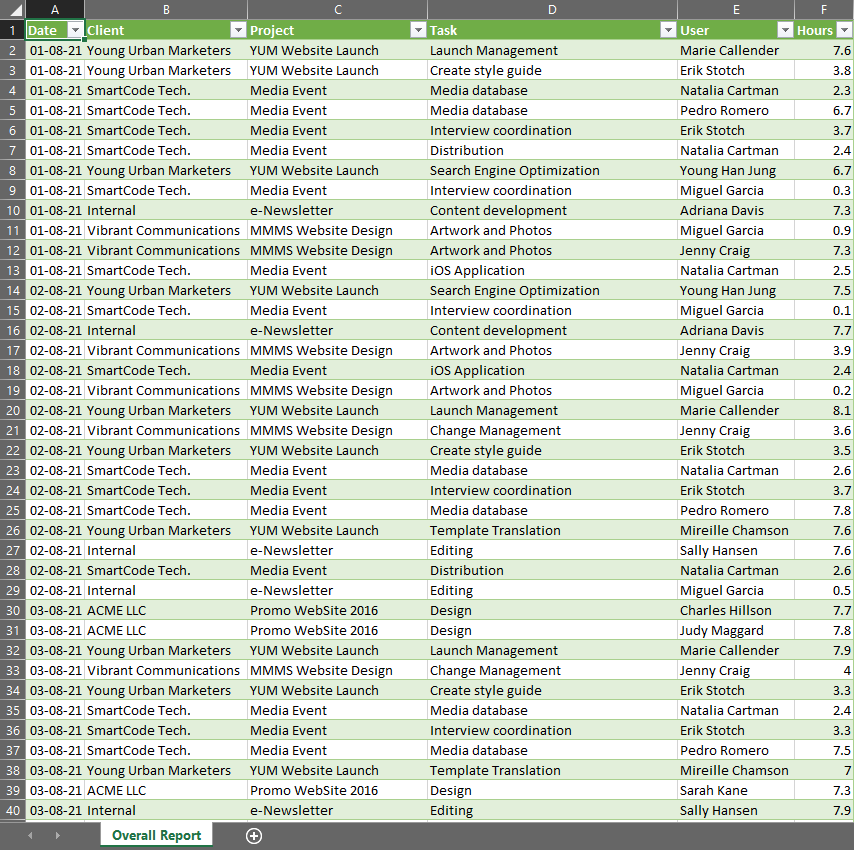This screenshot has height=850, width=854.
Task: Select row 10 header
Action: 13,210
